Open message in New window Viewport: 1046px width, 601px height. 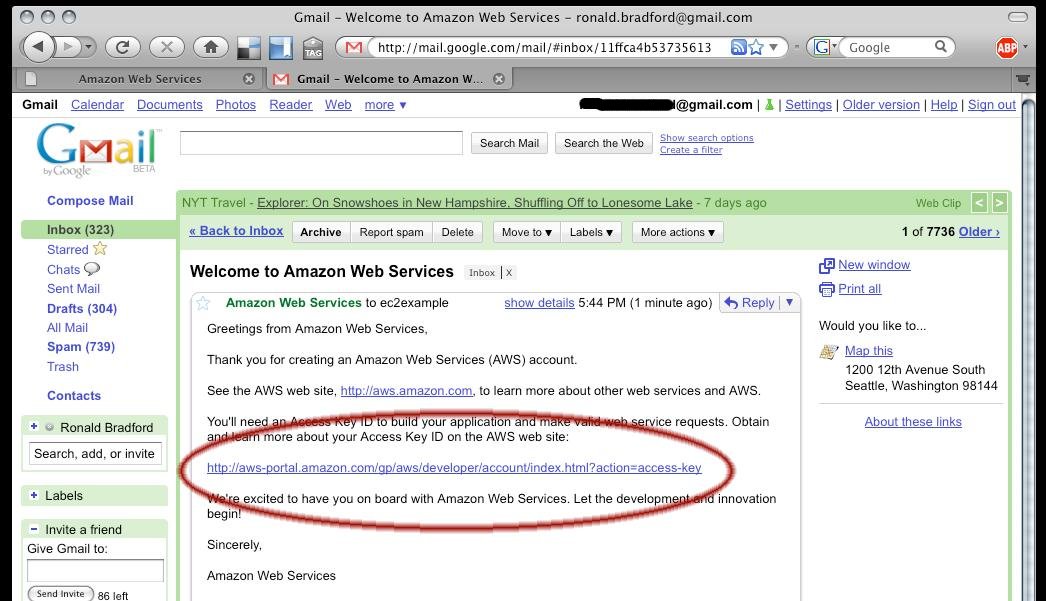pyautogui.click(x=874, y=265)
